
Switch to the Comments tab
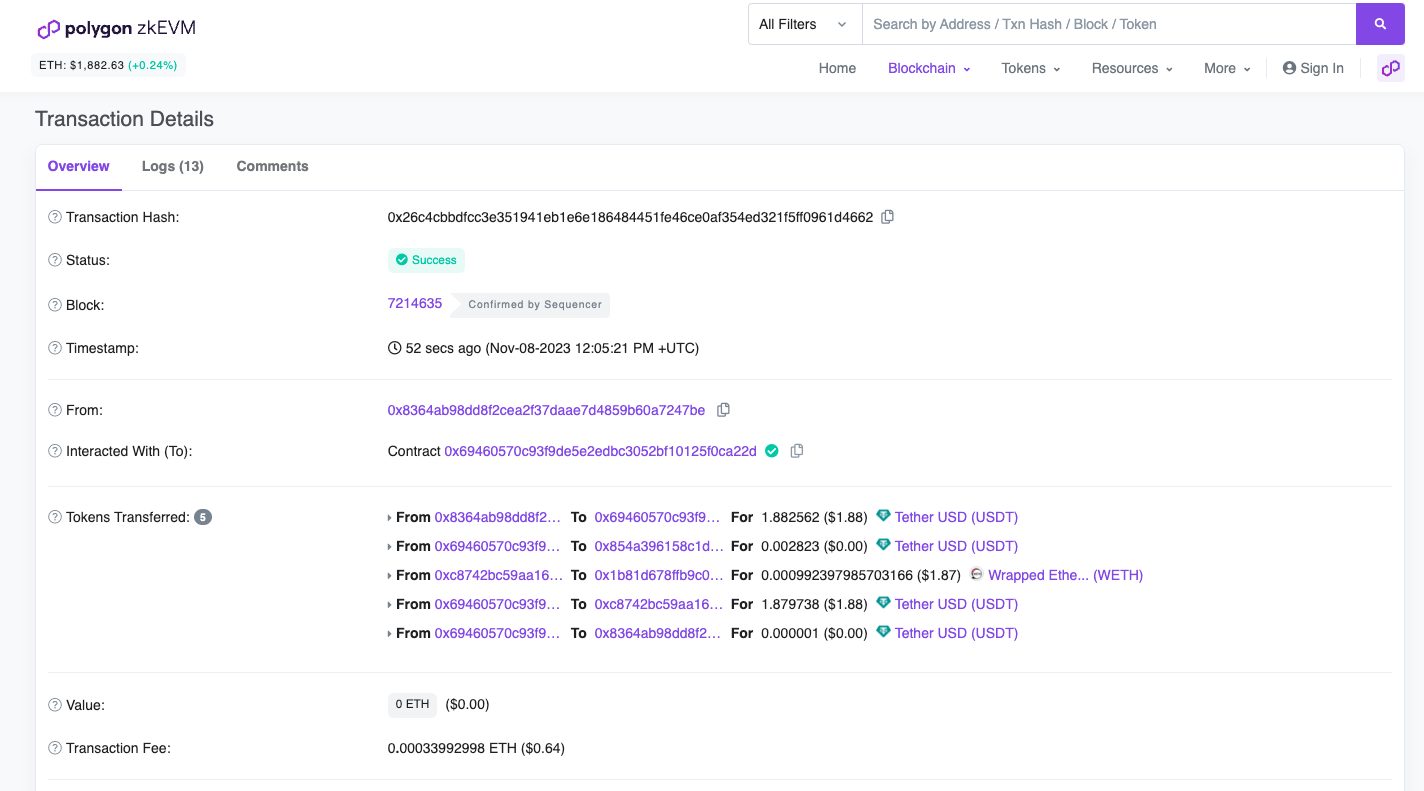[272, 166]
